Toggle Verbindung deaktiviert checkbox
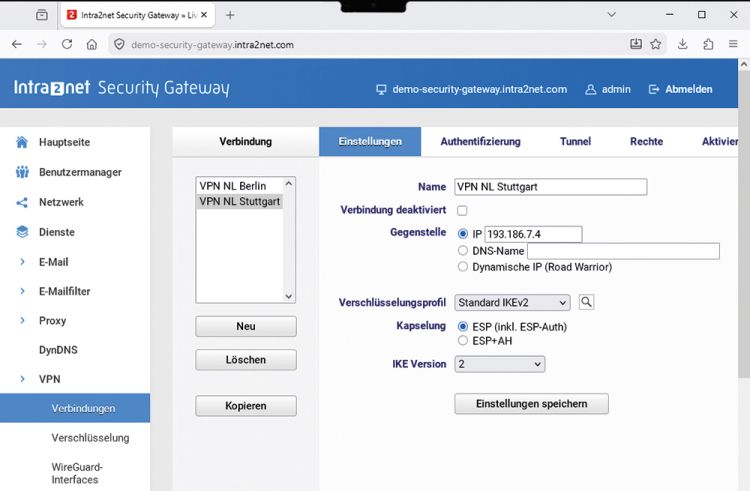This screenshot has width=750, height=491. (462, 210)
